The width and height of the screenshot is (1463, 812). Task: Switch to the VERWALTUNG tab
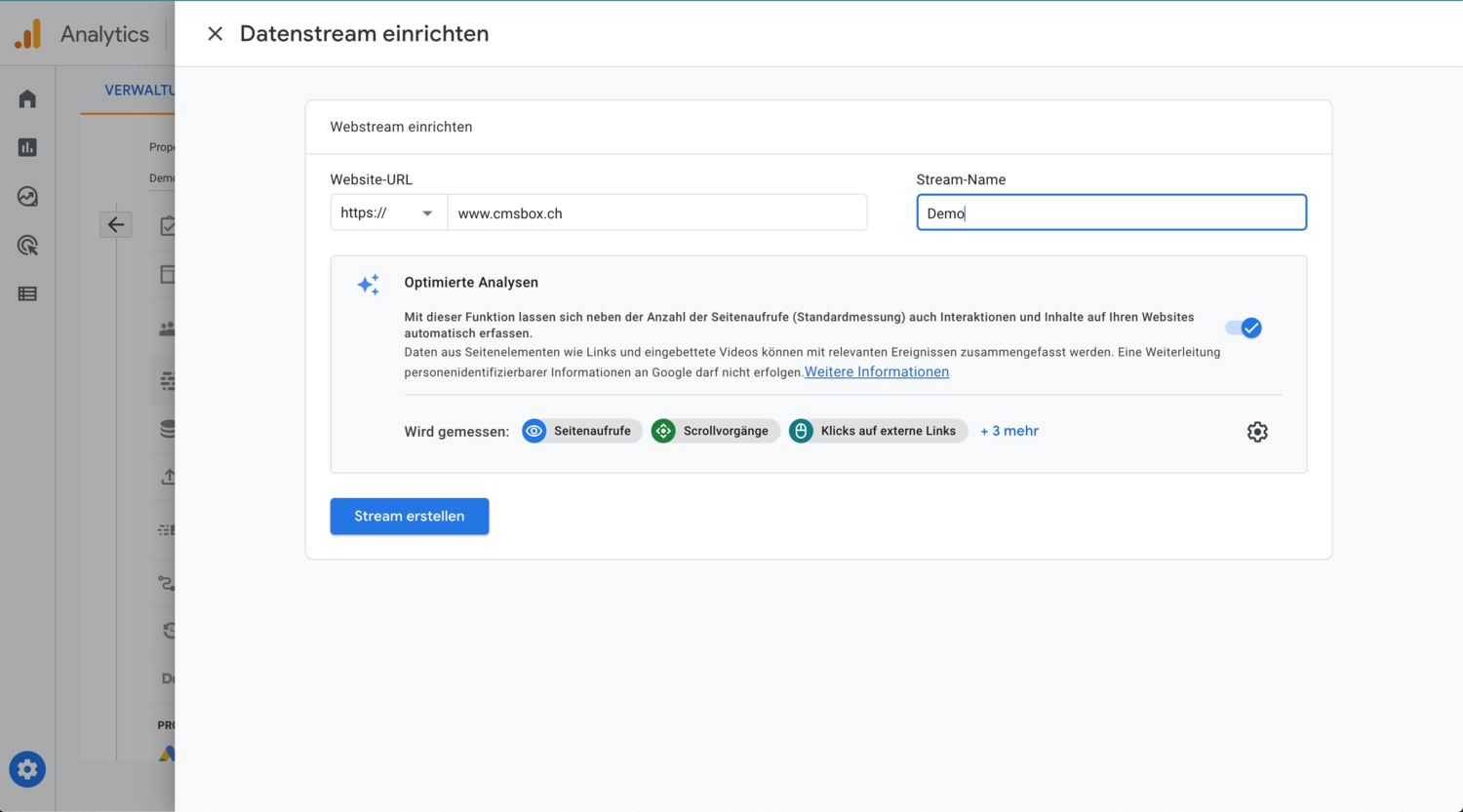139,91
